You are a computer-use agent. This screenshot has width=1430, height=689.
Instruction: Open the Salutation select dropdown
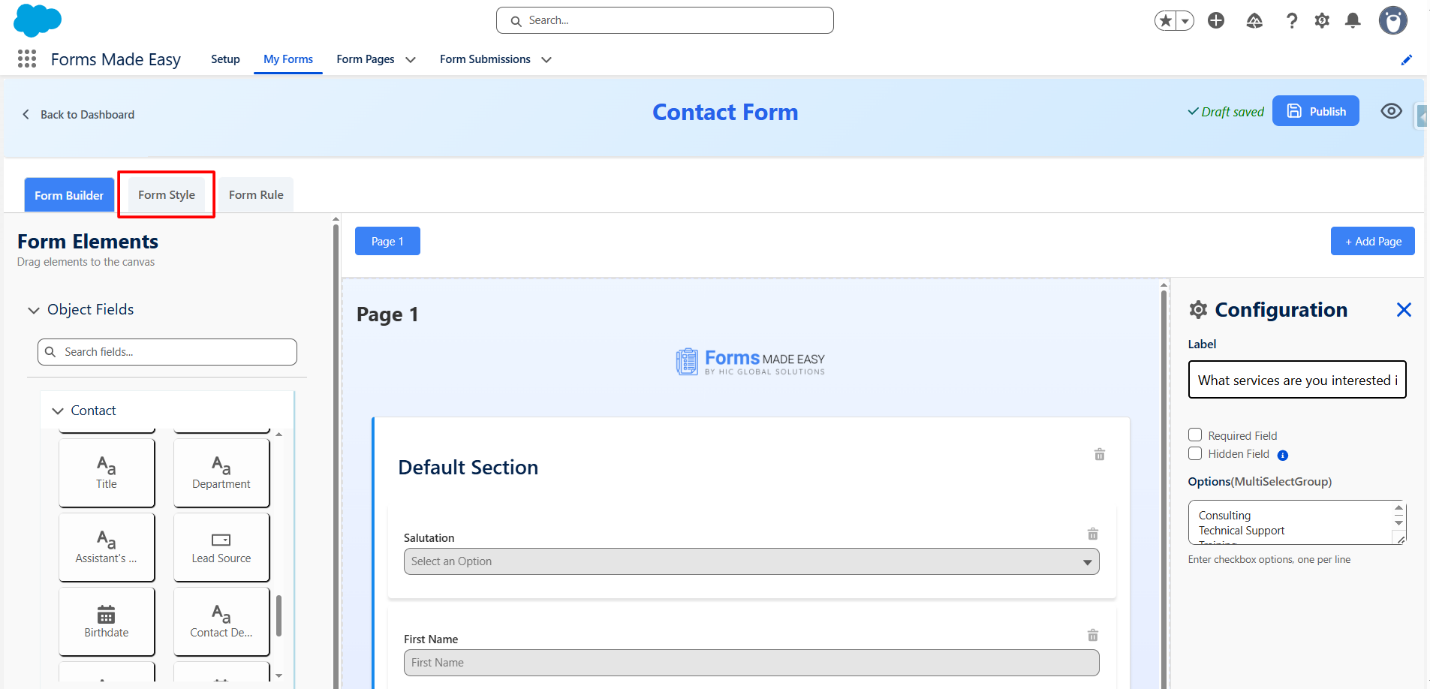click(751, 561)
